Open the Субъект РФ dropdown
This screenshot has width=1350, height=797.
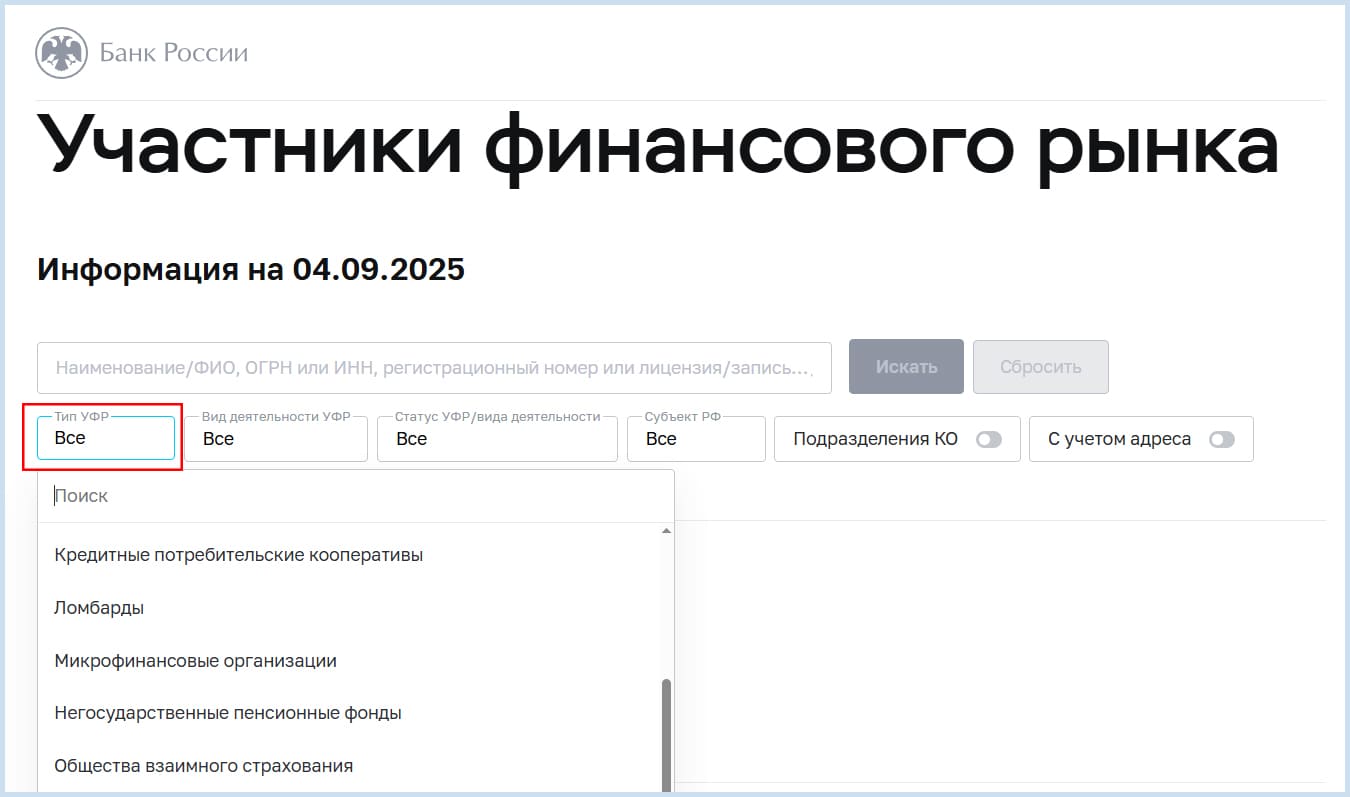coord(696,439)
